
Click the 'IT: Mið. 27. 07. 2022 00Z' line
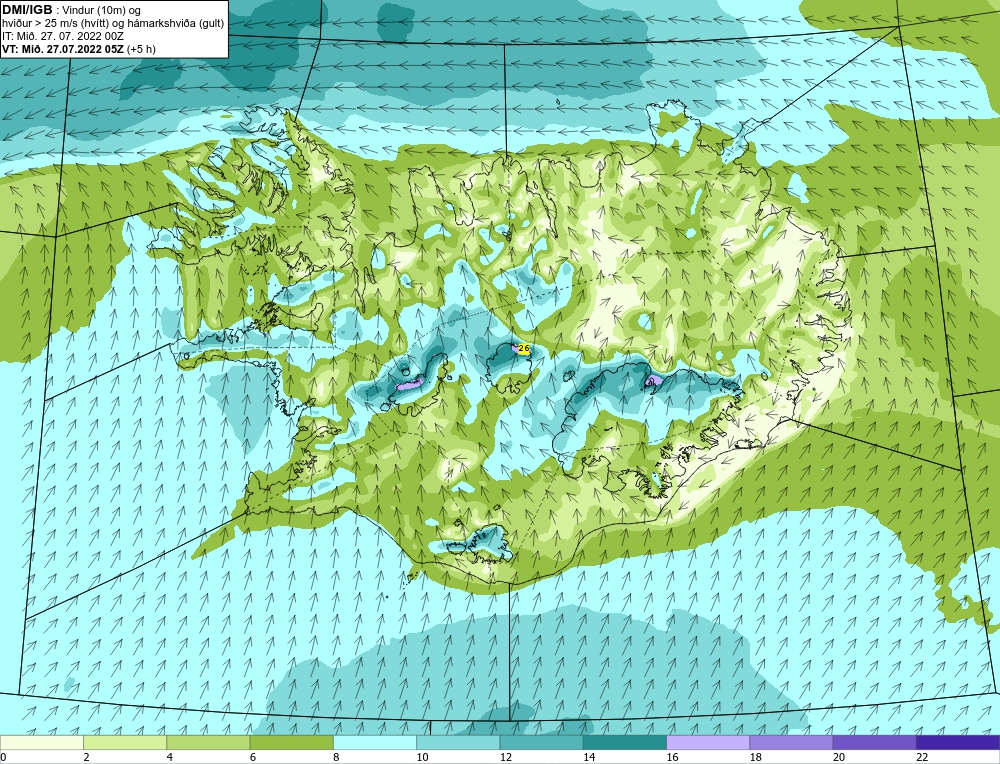point(63,36)
